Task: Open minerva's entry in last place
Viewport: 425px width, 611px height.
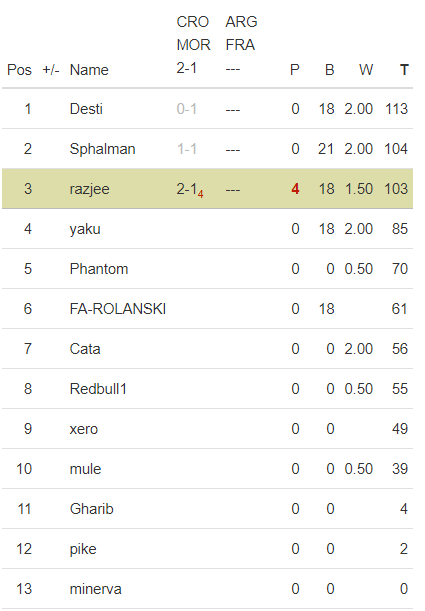Action: tap(95, 589)
